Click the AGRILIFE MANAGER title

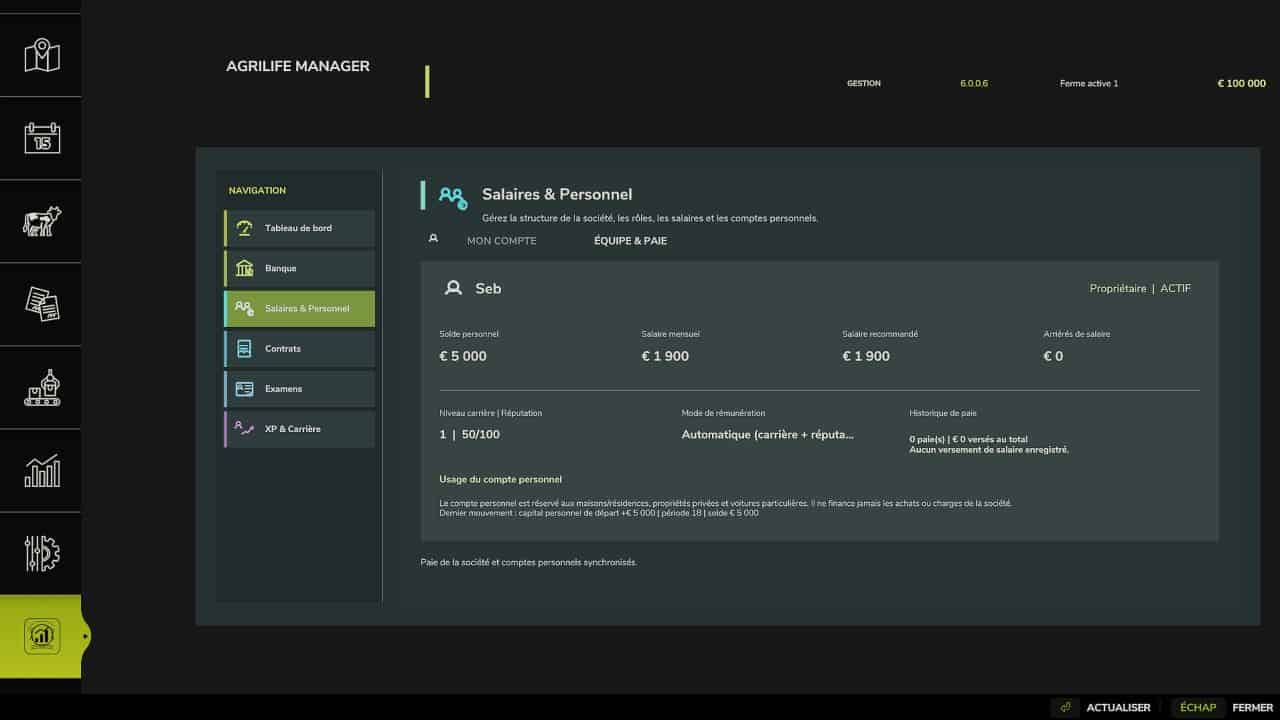tap(298, 66)
